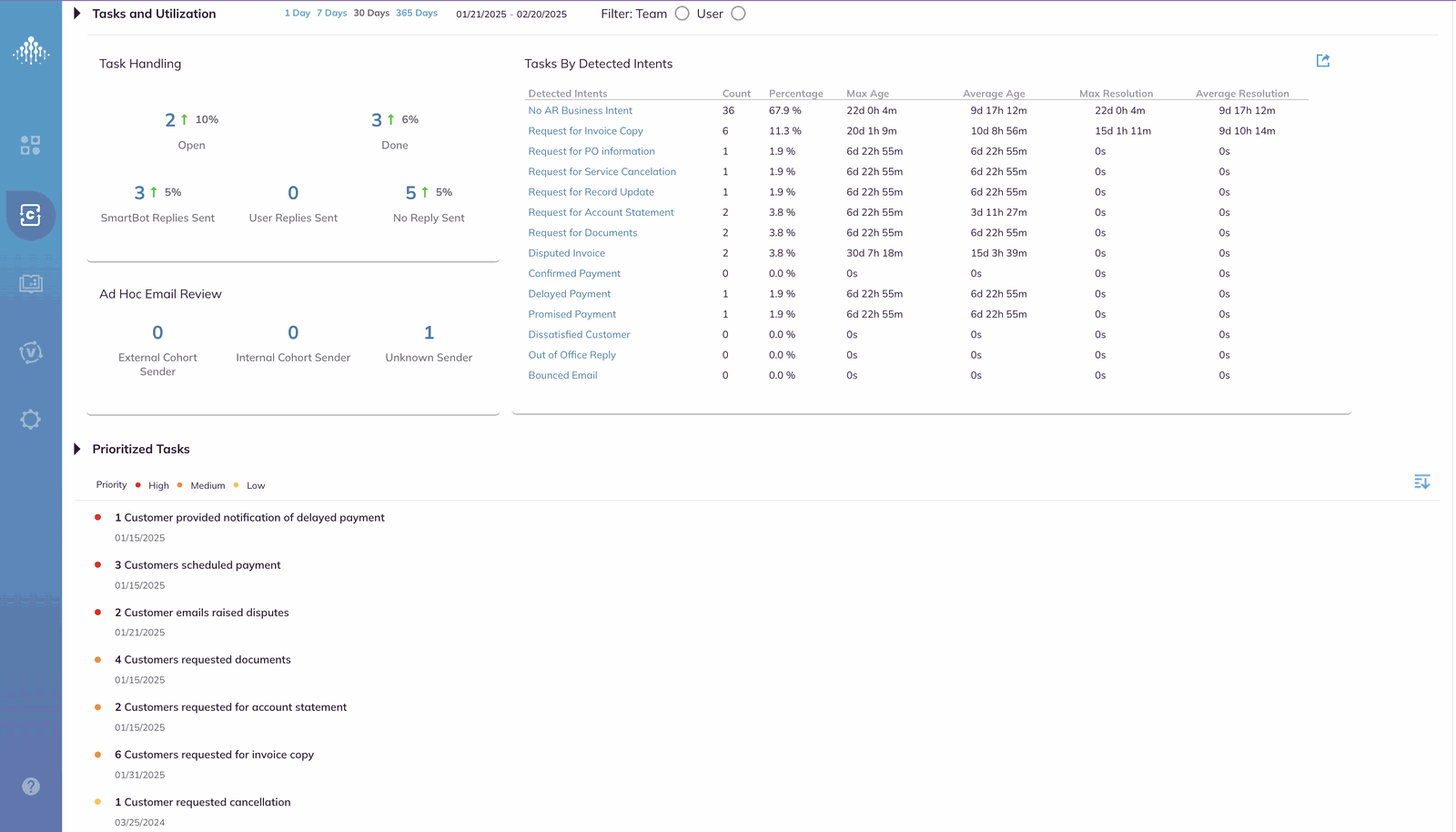The height and width of the screenshot is (832, 1456).
Task: Open the Promised Payment intent
Action: (x=572, y=314)
